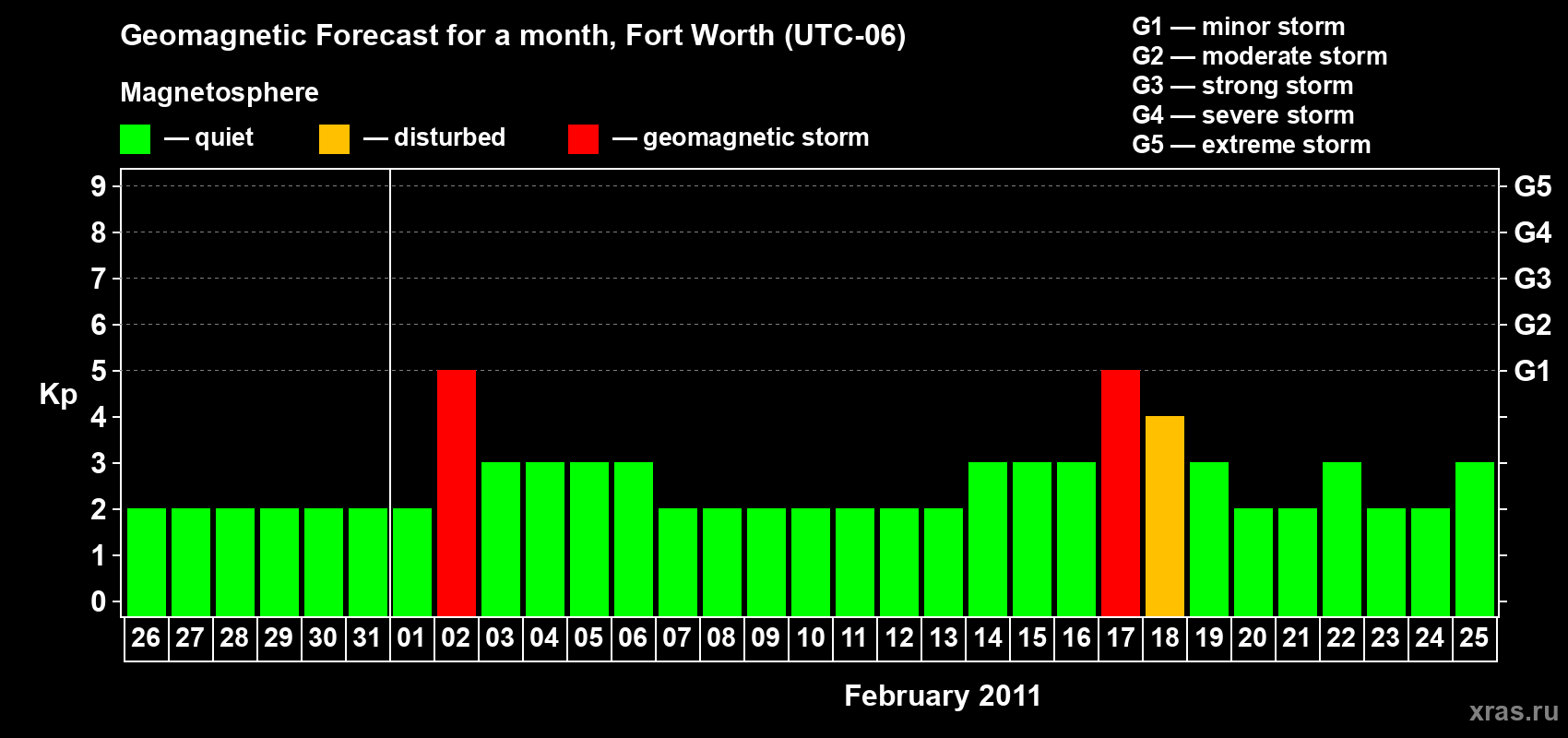This screenshot has width=1568, height=738.
Task: Click the 'quiet' legend label
Action: click(x=224, y=137)
